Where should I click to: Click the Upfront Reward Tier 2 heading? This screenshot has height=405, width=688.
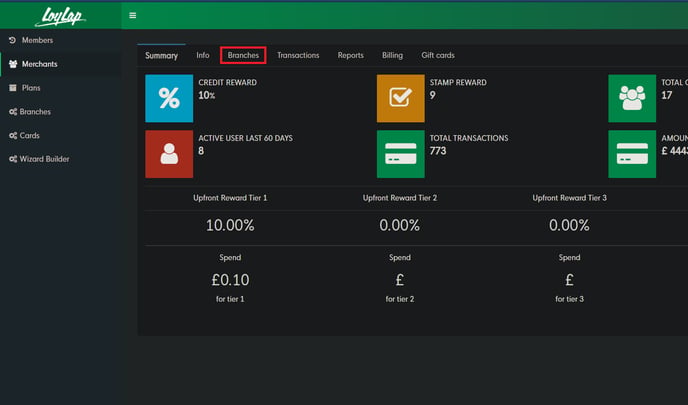click(x=400, y=198)
